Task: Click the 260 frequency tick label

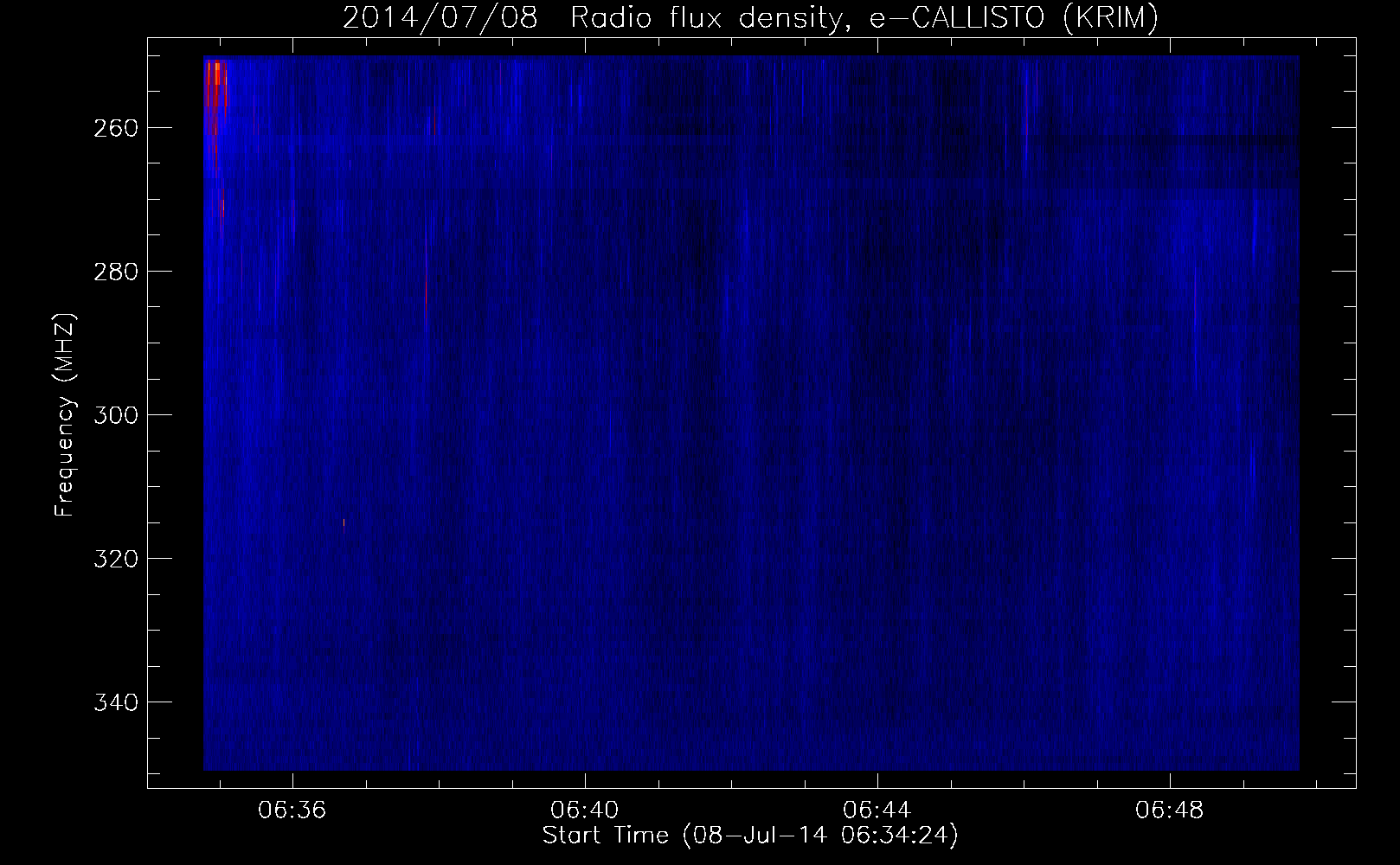Action: click(x=114, y=128)
